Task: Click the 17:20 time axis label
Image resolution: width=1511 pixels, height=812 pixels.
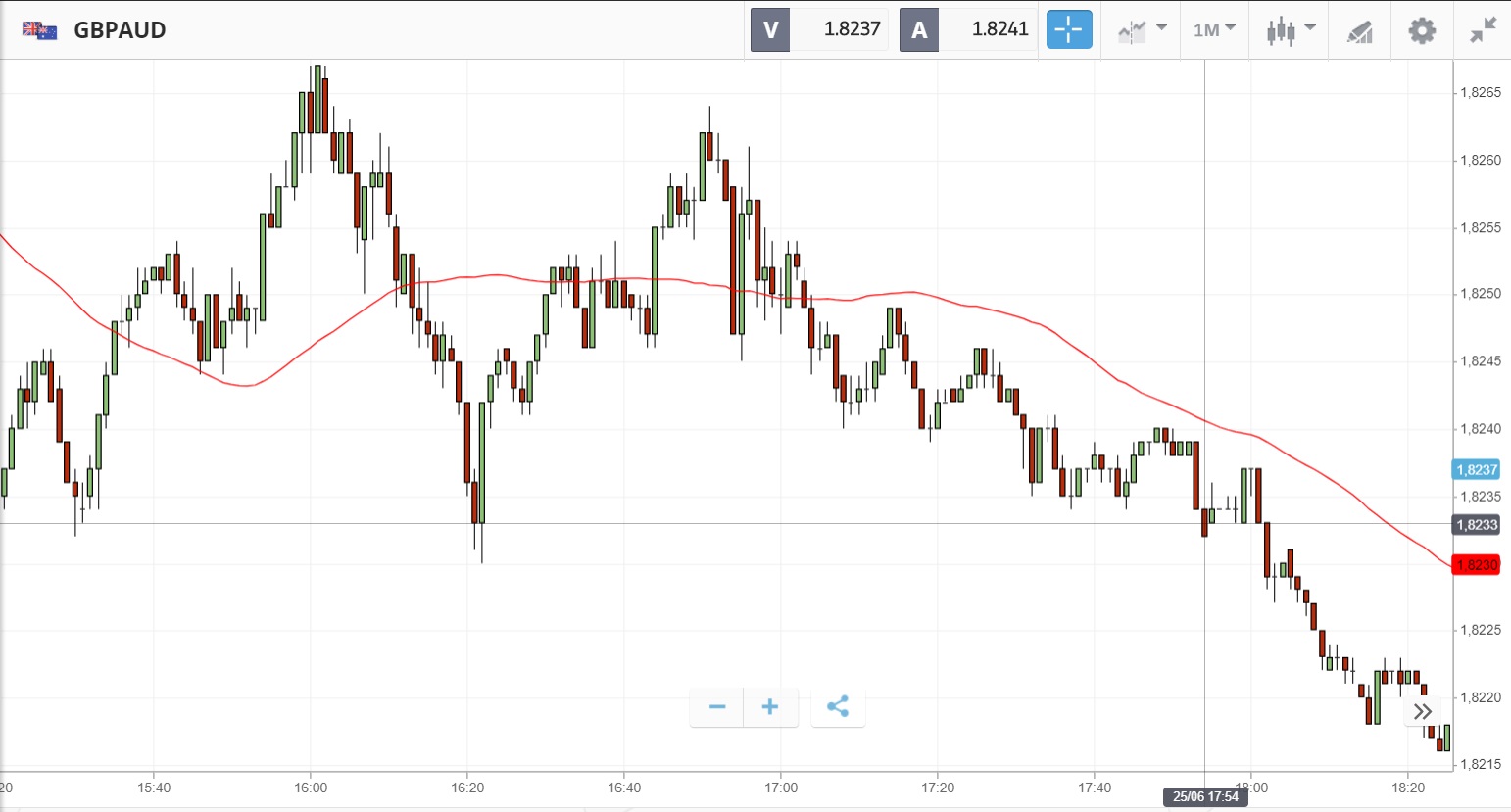Action: click(x=938, y=788)
